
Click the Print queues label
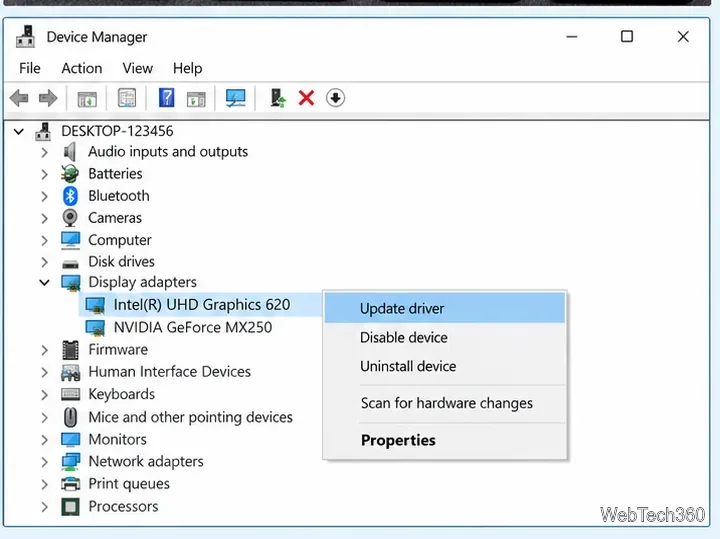coord(129,484)
